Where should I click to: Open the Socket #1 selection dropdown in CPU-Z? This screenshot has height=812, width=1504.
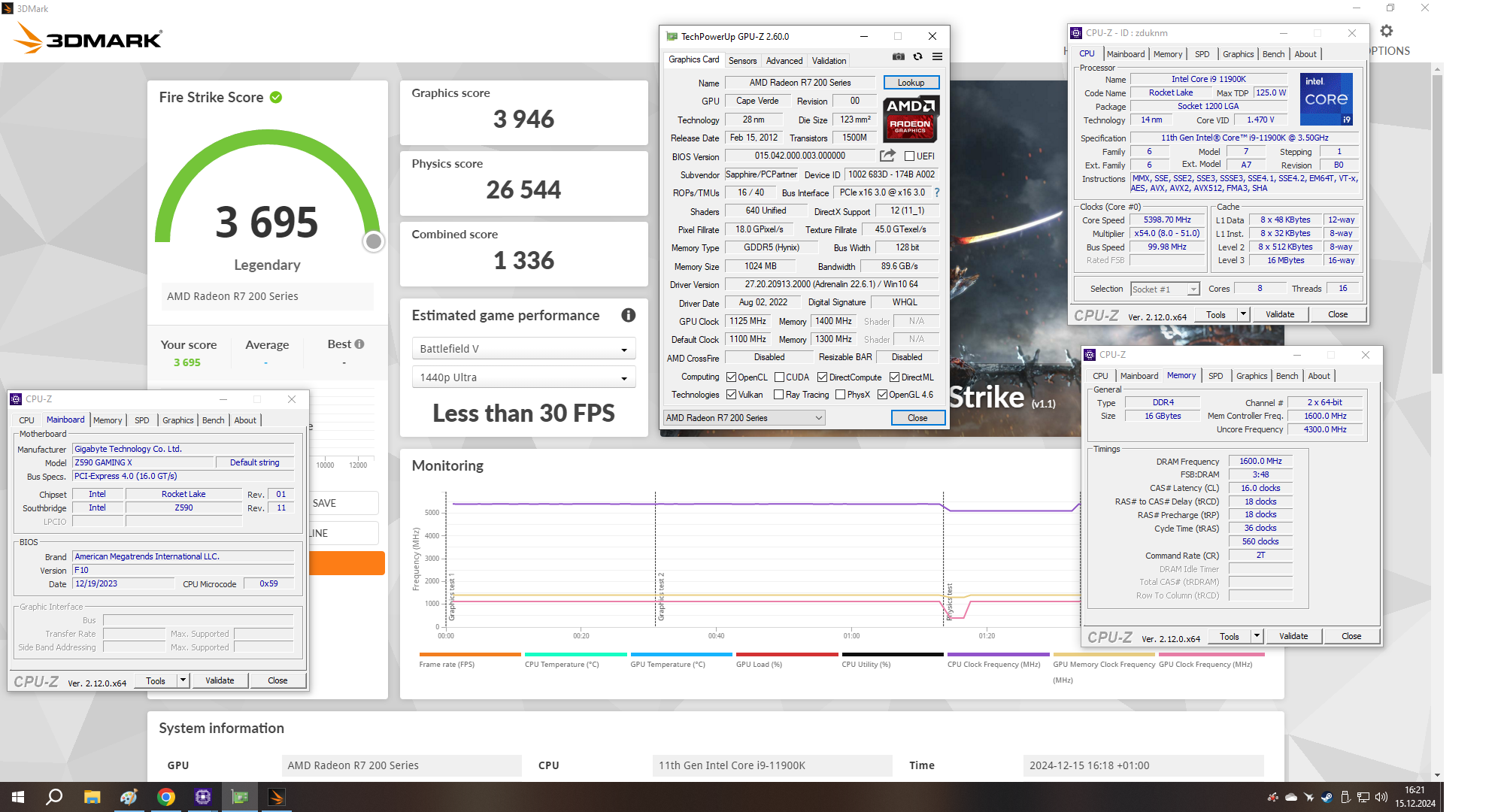(x=1165, y=289)
